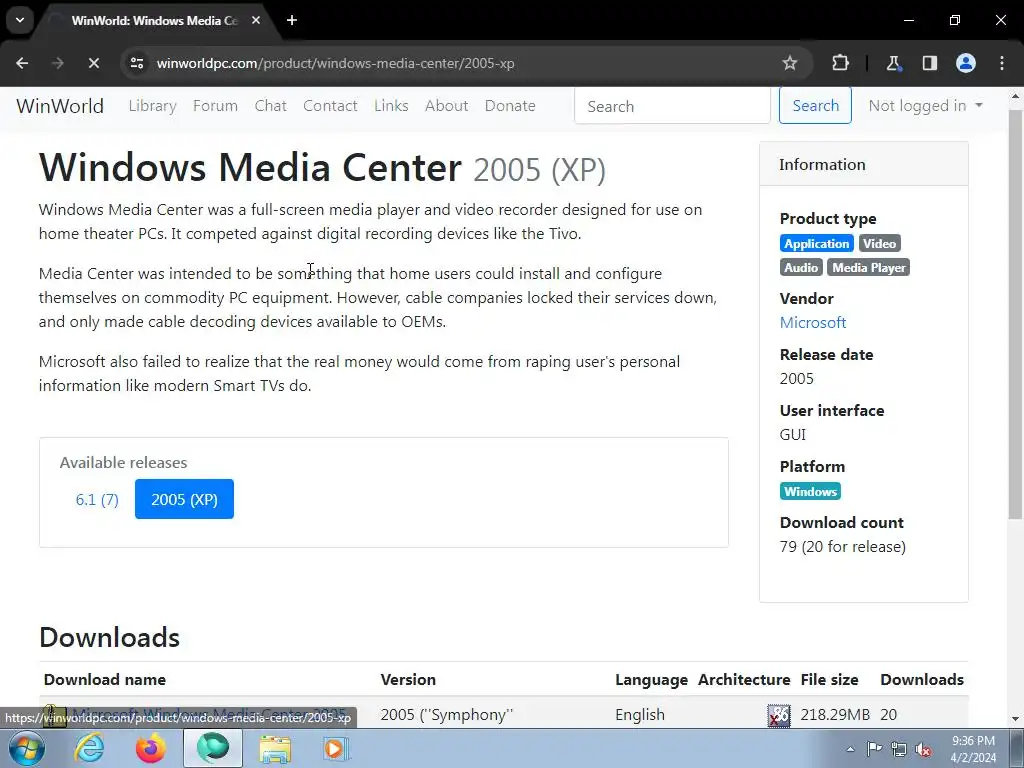Open Chrome three-dot menu
The image size is (1024, 768).
pyautogui.click(x=1002, y=63)
